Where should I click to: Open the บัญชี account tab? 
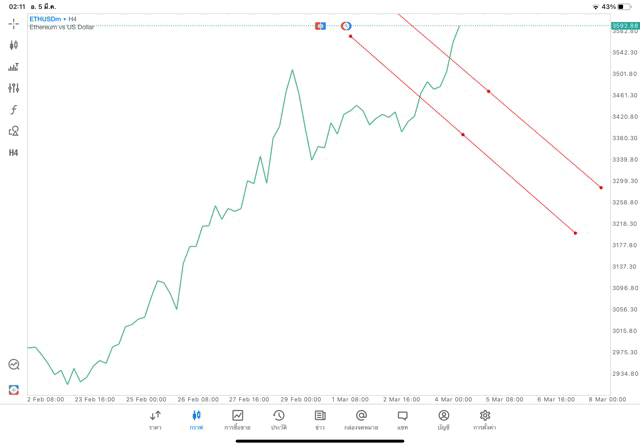443,419
